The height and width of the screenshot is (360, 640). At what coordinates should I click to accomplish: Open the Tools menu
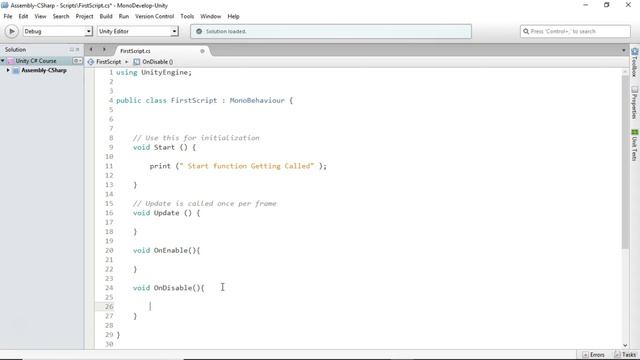click(x=187, y=16)
